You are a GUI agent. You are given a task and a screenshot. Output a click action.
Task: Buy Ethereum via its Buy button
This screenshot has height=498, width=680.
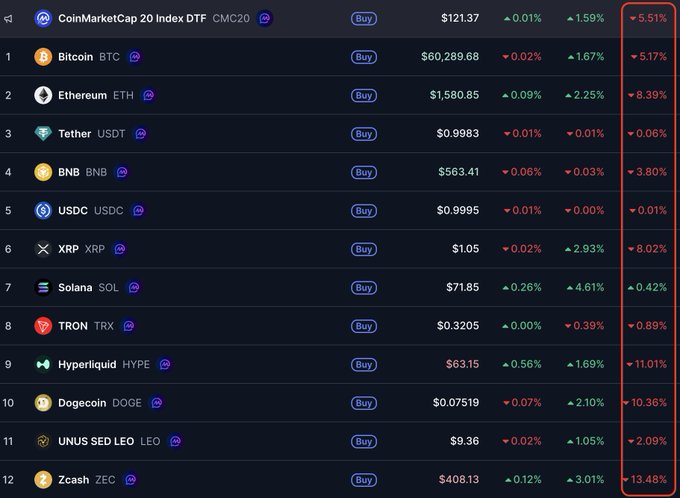click(x=364, y=95)
